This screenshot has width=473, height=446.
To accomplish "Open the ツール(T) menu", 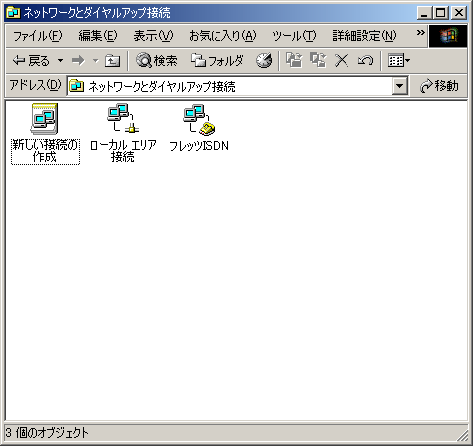I will [294, 36].
